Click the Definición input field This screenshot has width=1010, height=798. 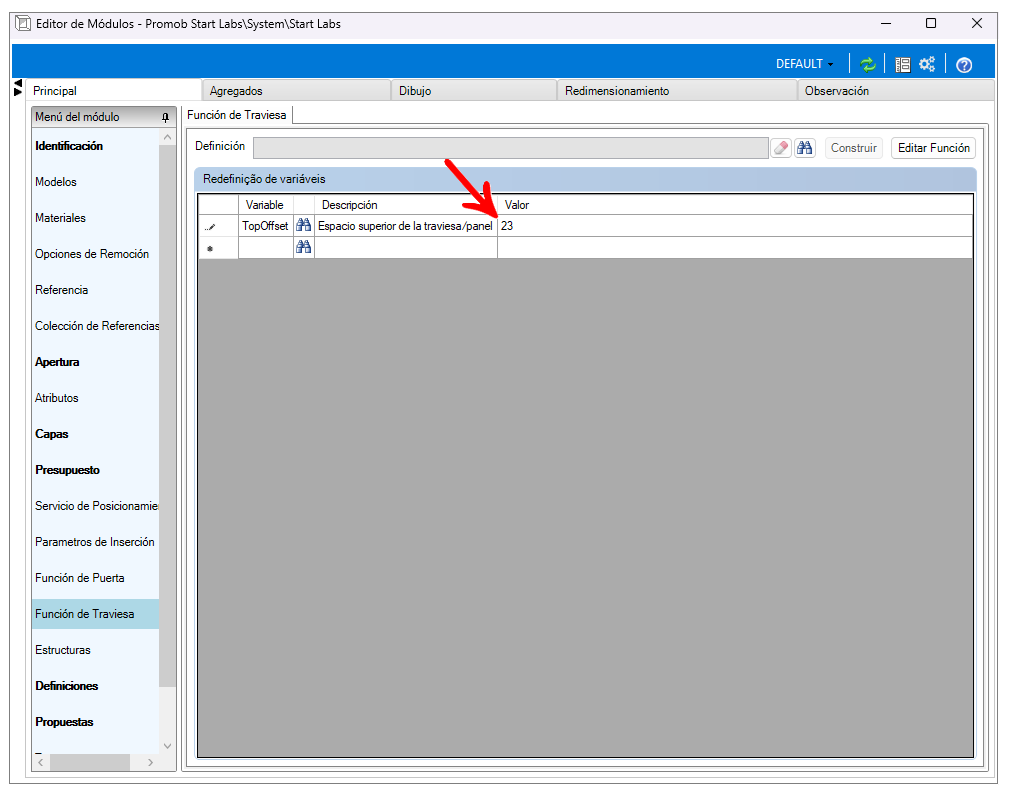511,147
